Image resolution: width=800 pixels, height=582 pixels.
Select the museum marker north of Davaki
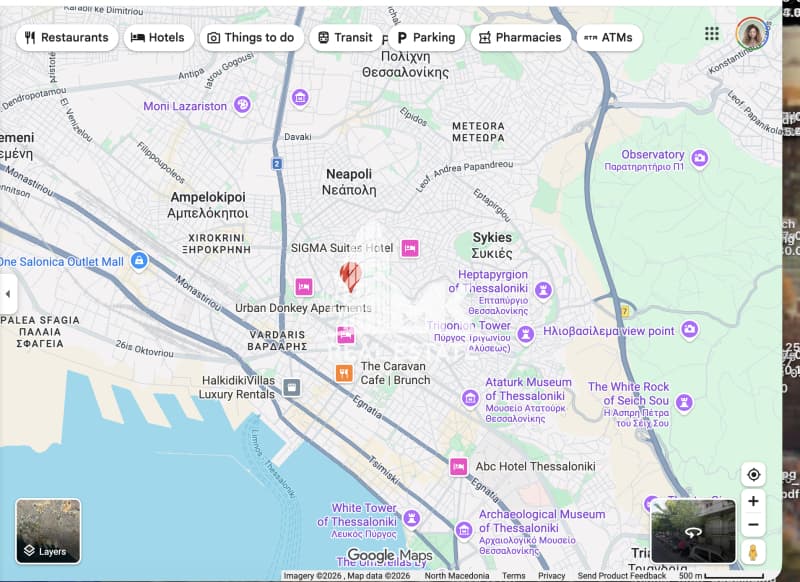click(x=300, y=96)
